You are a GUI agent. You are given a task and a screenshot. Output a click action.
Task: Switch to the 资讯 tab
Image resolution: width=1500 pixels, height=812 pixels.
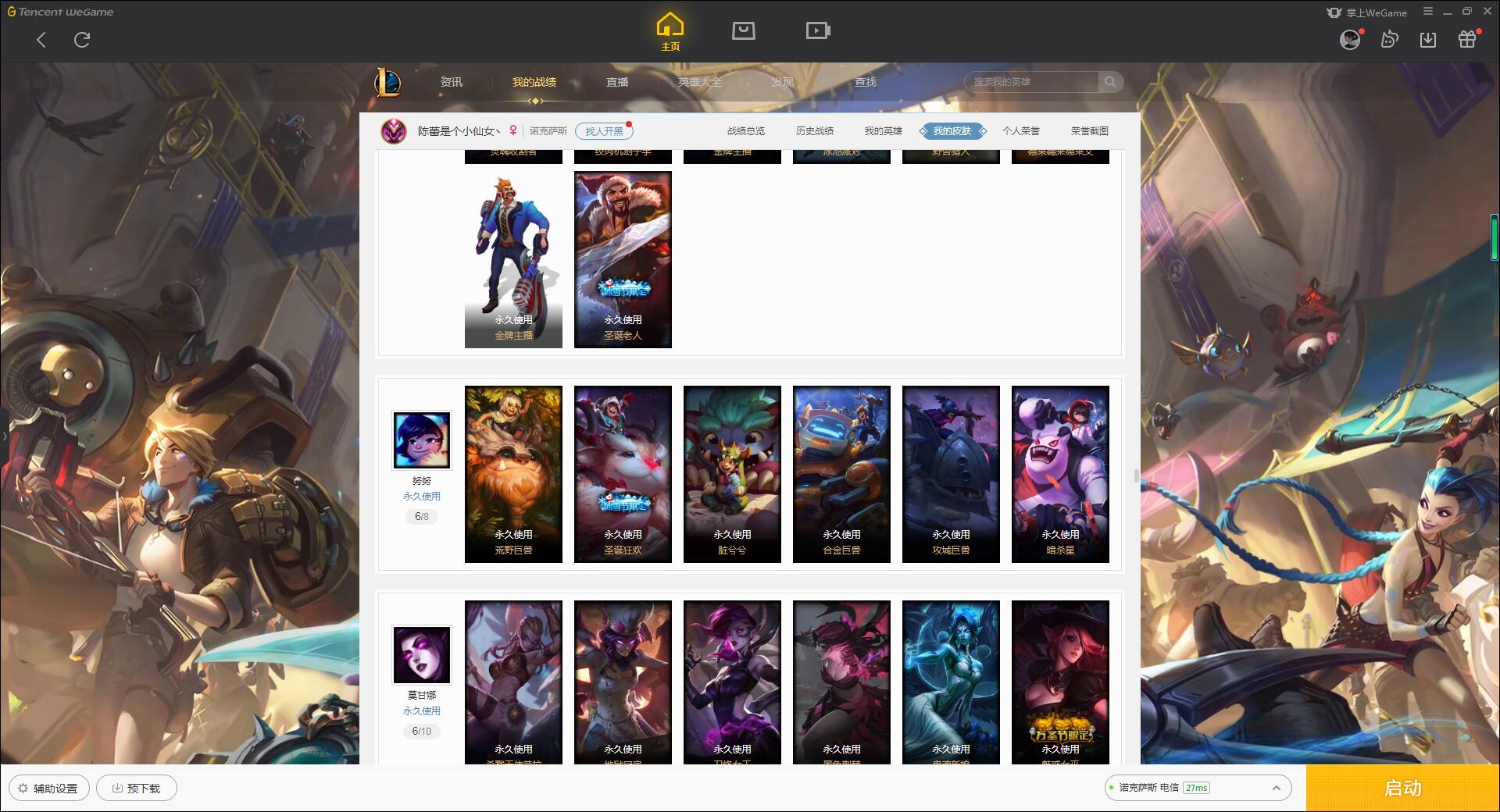(452, 82)
